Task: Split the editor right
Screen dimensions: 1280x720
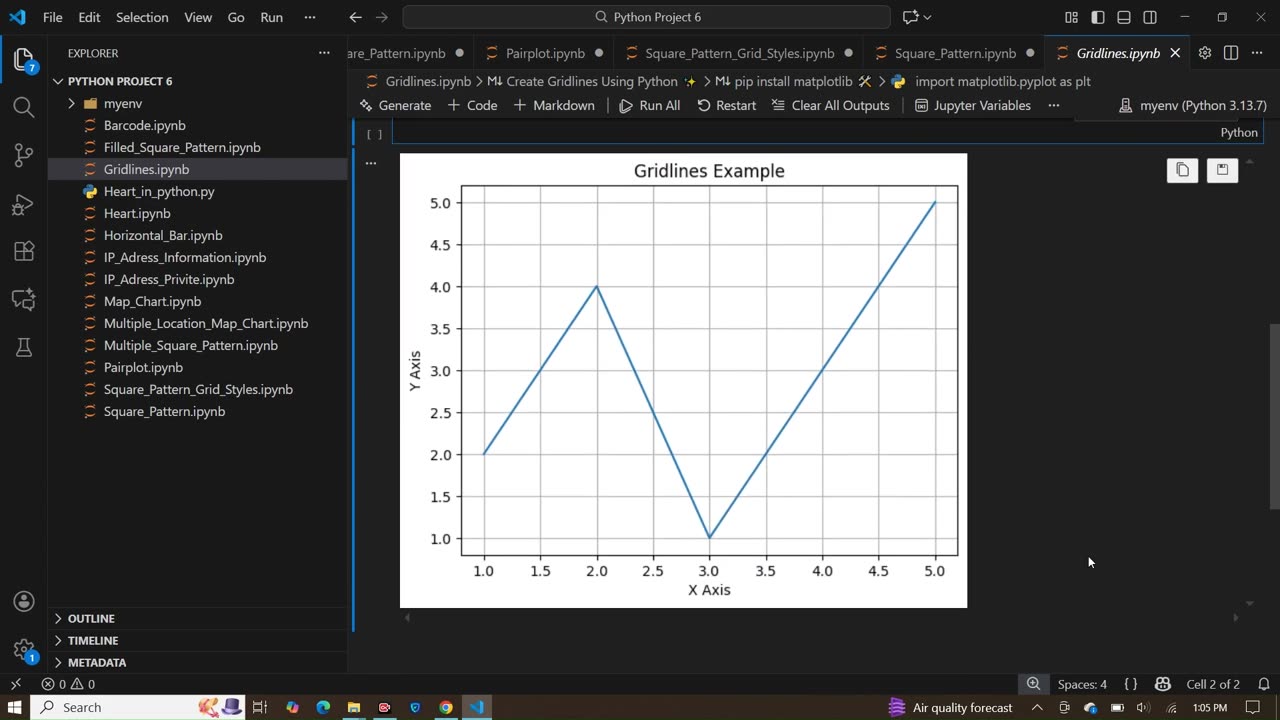Action: click(x=1231, y=53)
